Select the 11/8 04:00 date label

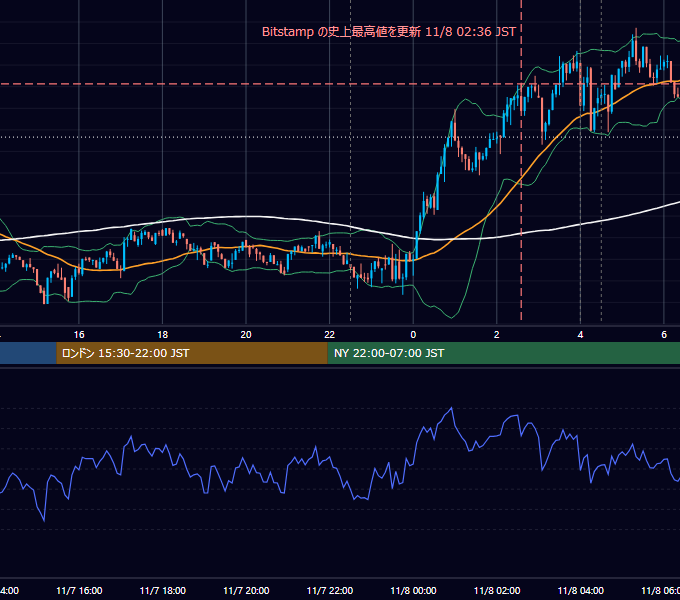click(580, 590)
